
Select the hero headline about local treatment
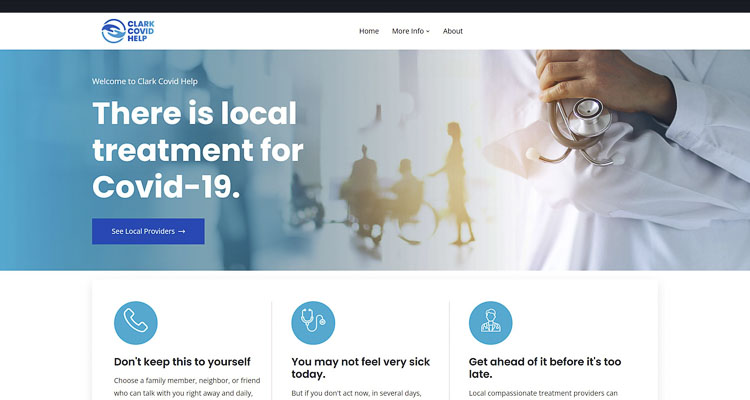pos(198,150)
